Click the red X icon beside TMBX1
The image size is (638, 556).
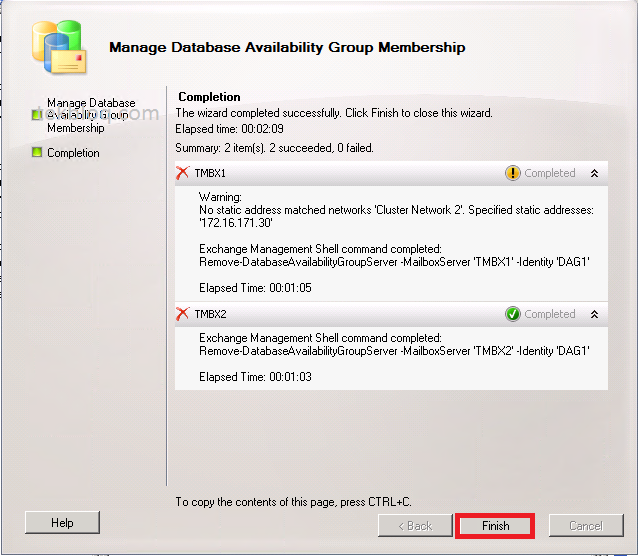point(183,173)
